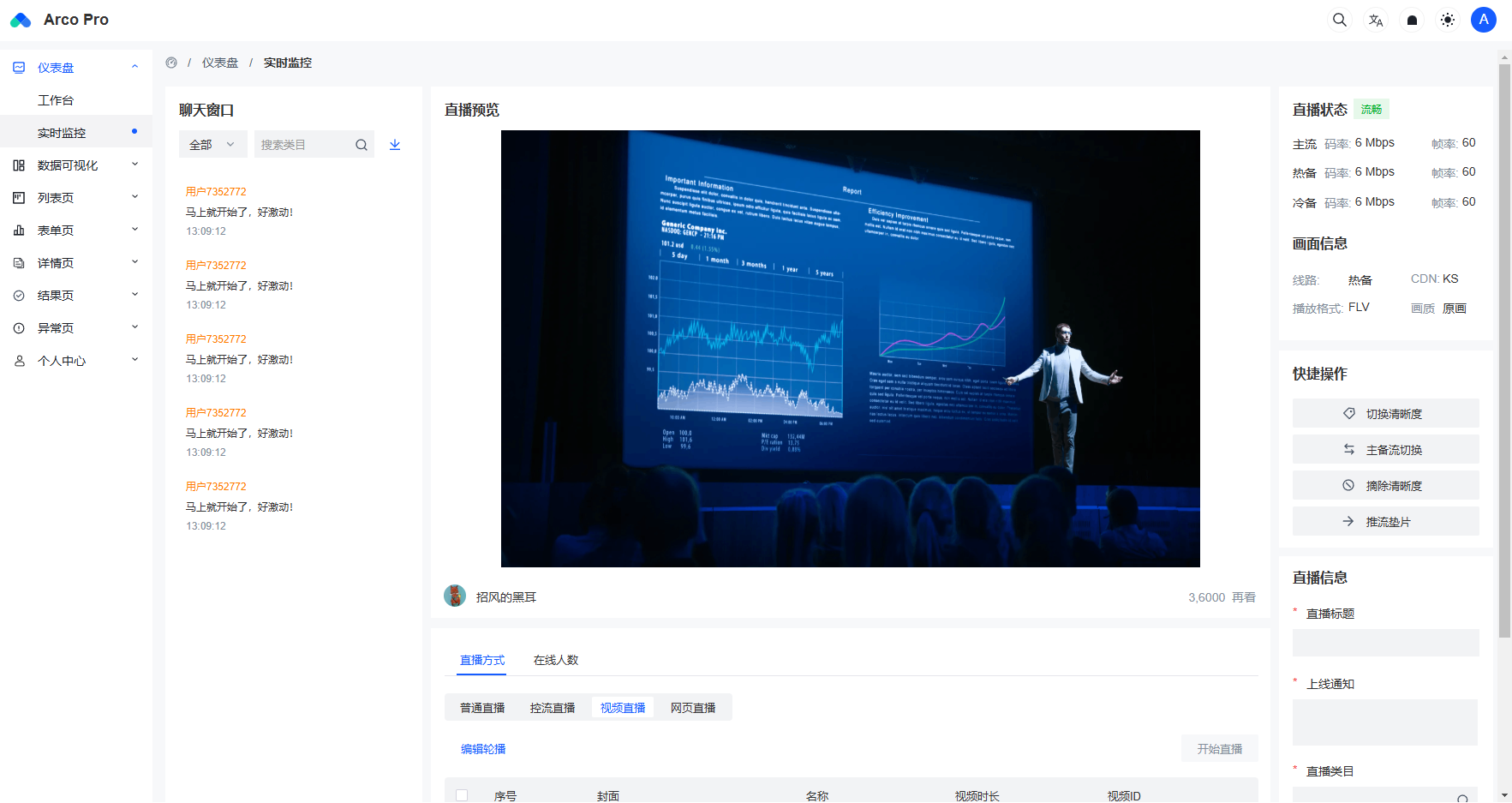This screenshot has height=803, width=1512.
Task: Switch to the 直播方式 tab
Action: tap(482, 660)
